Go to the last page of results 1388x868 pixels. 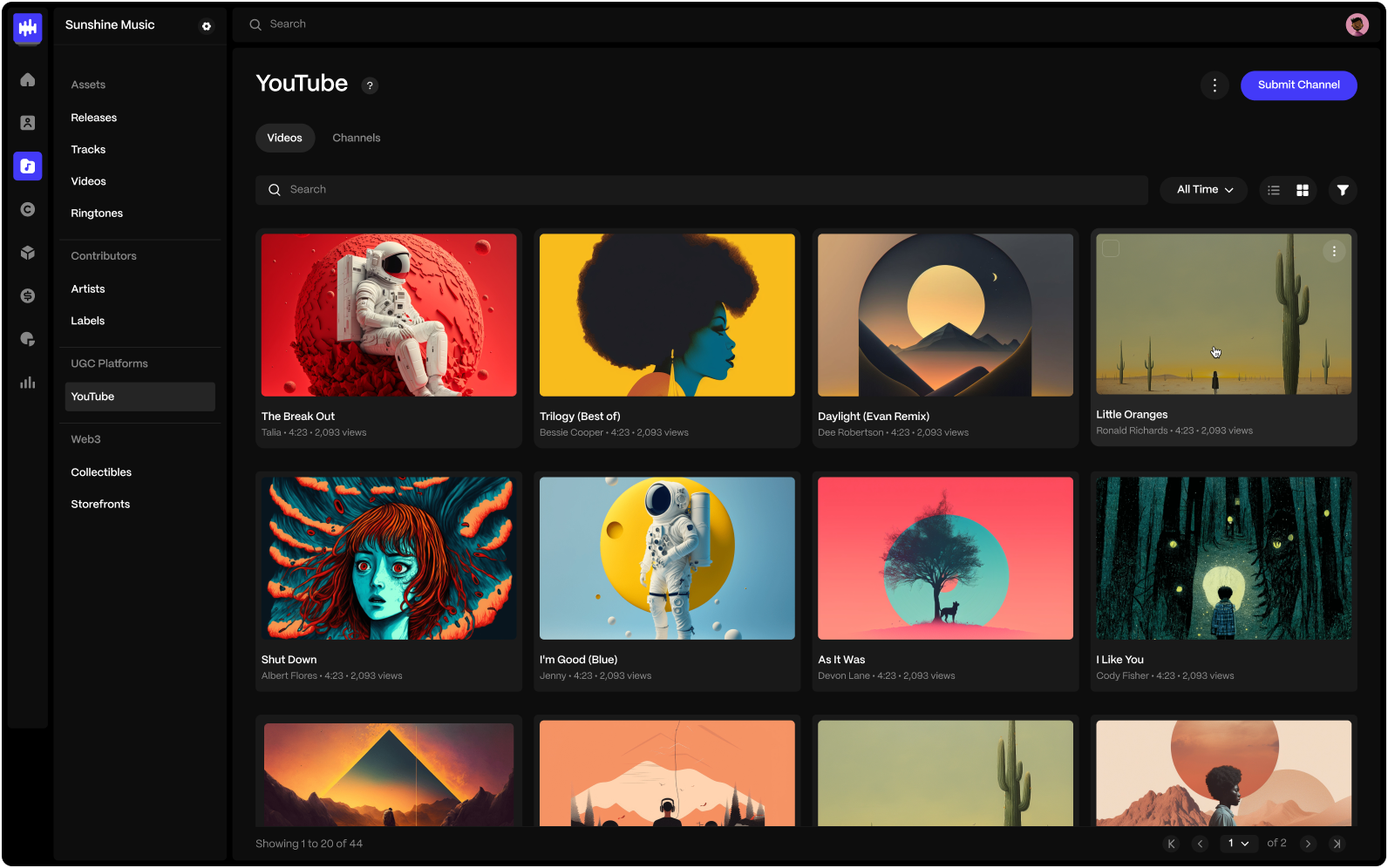(1337, 844)
